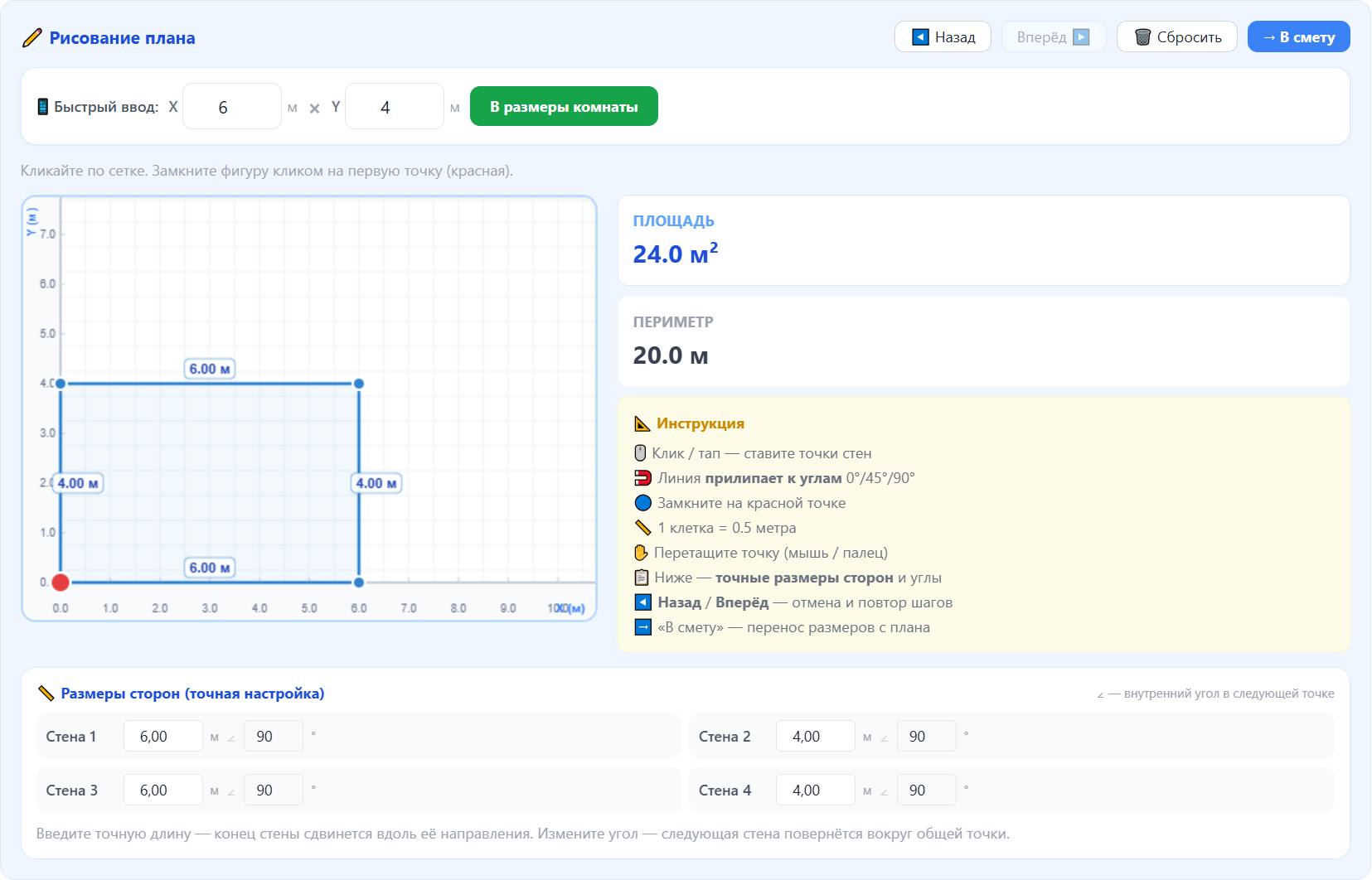
Task: Click the triangle ruler icon beside Инструкция
Action: pos(642,424)
